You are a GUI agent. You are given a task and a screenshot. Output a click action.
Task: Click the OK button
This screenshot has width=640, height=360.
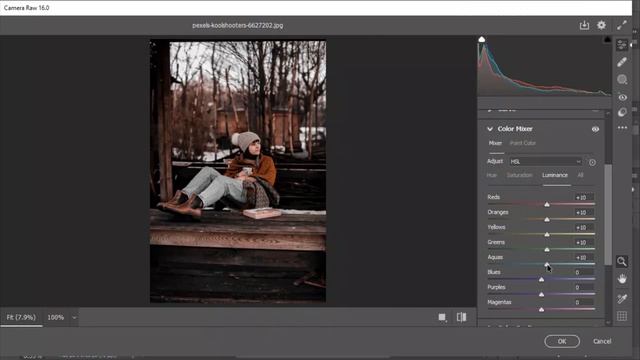(x=562, y=341)
